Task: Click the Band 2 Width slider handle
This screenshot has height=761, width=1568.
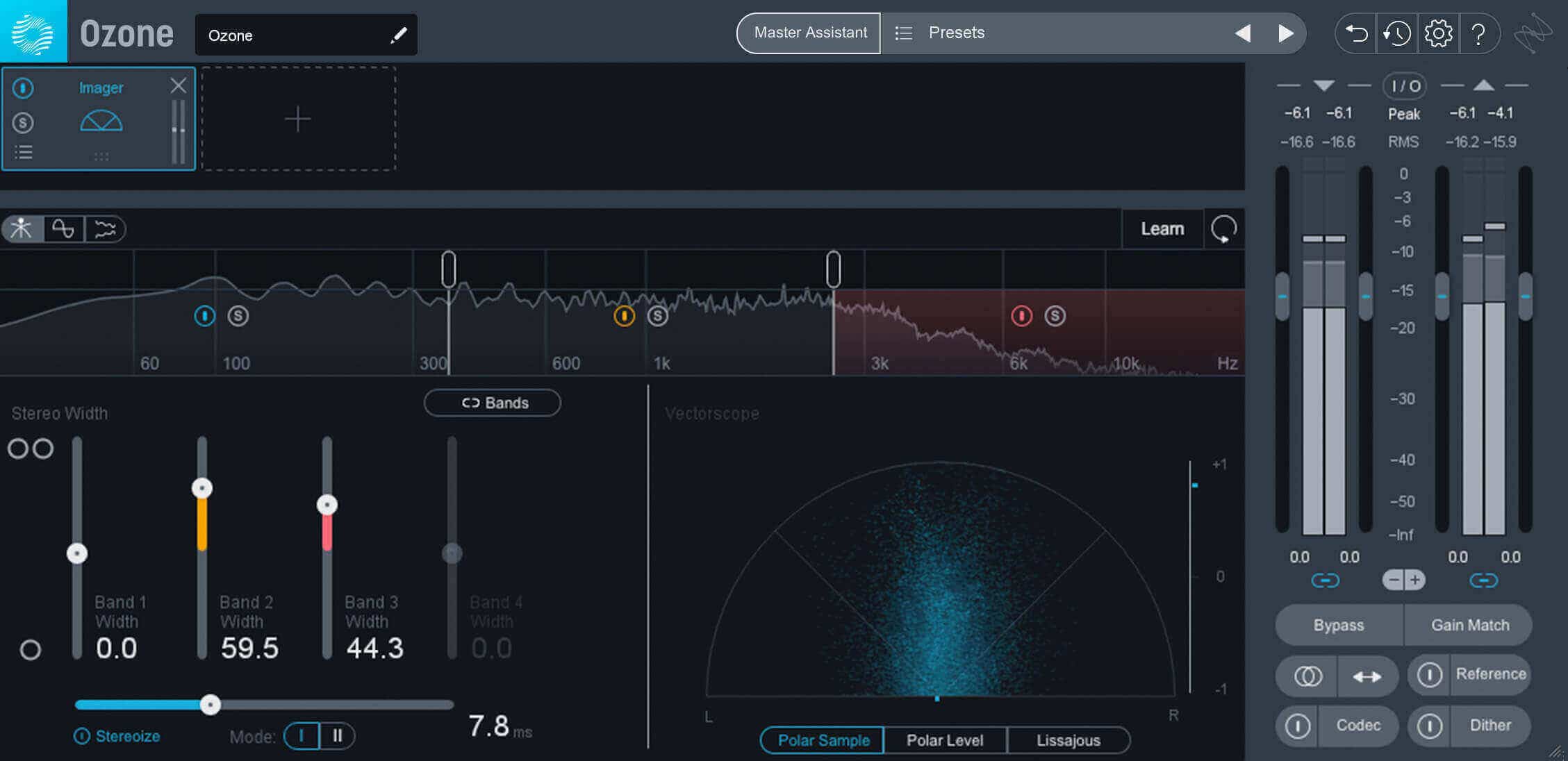Action: click(202, 488)
